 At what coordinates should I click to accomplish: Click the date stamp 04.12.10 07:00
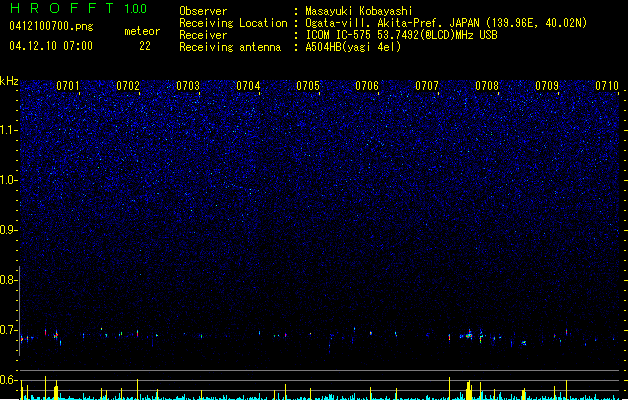coord(51,46)
